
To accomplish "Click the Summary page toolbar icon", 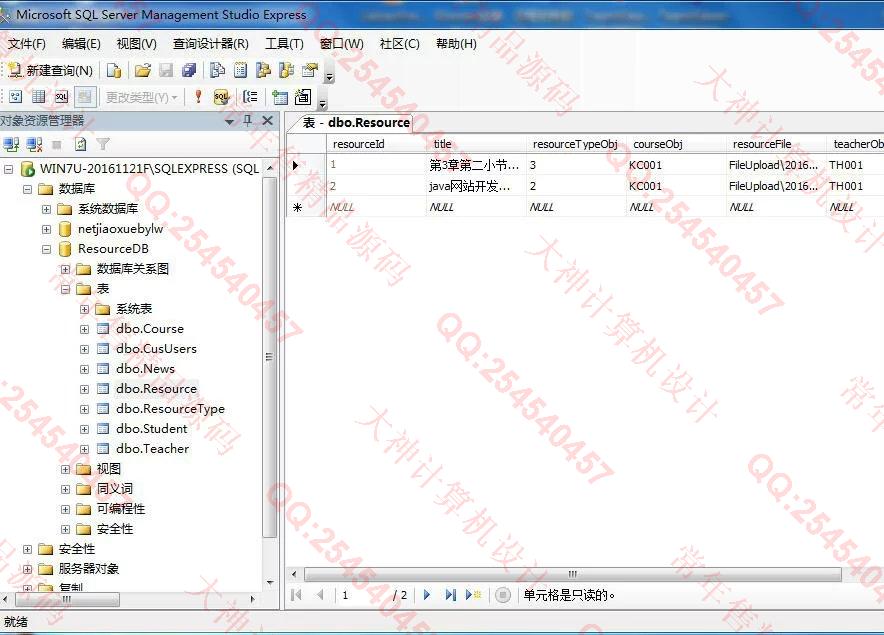I will (240, 70).
